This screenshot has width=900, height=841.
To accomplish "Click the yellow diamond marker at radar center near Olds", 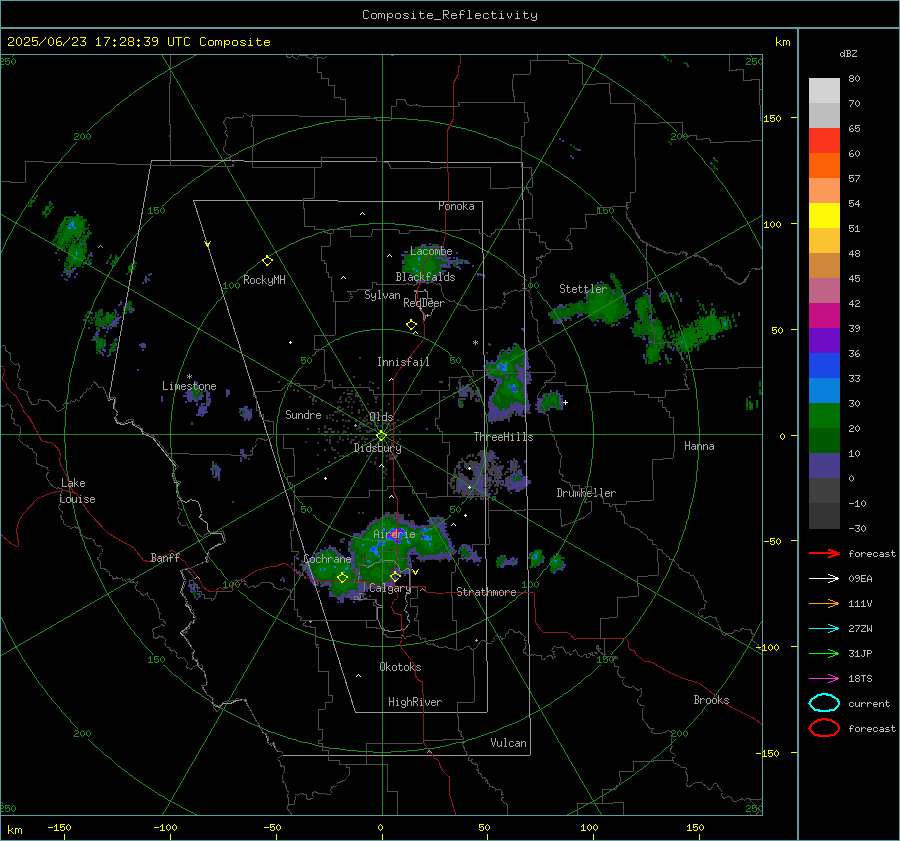I will [x=381, y=436].
